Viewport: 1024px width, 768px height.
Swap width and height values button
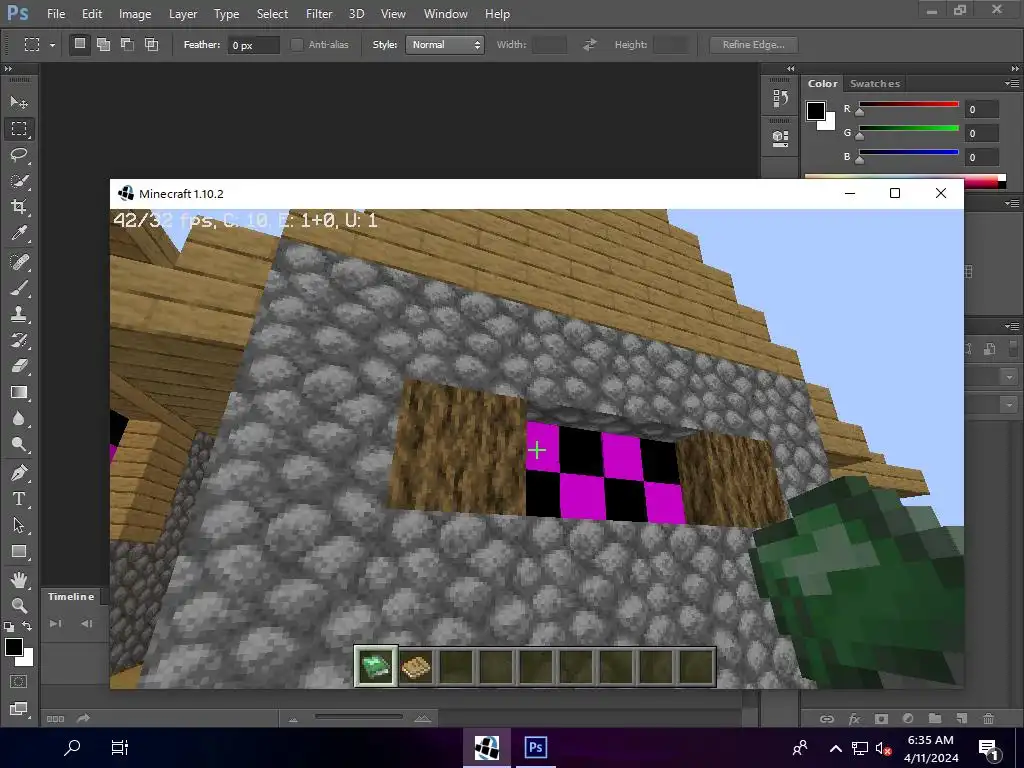pos(590,44)
